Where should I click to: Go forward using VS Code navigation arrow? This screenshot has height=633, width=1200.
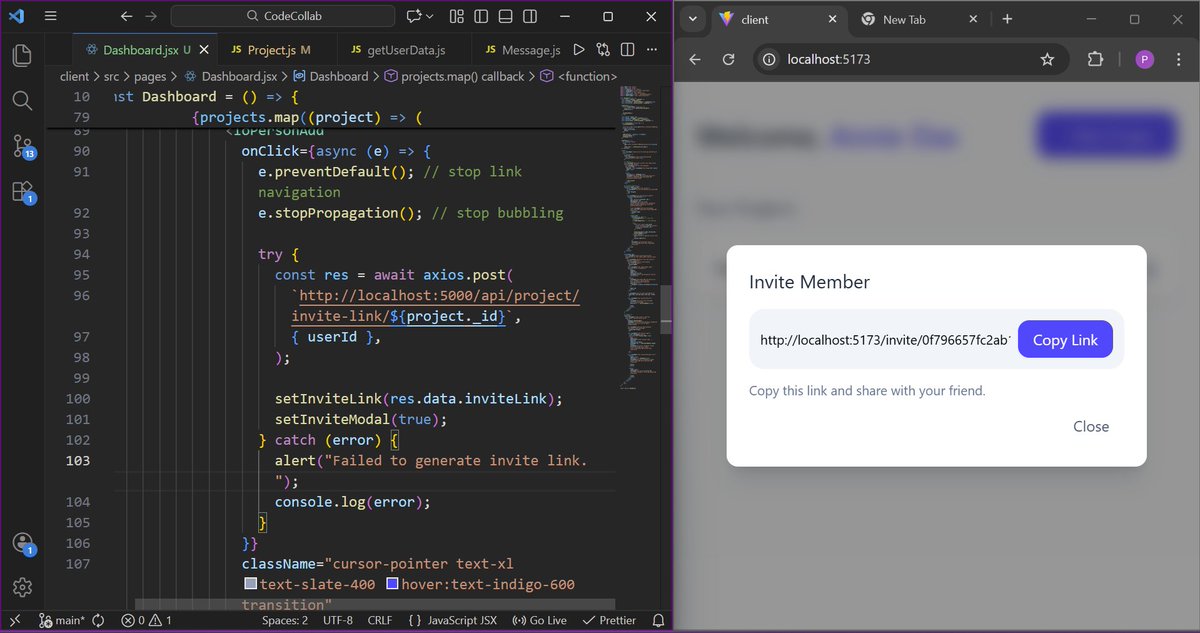[150, 17]
